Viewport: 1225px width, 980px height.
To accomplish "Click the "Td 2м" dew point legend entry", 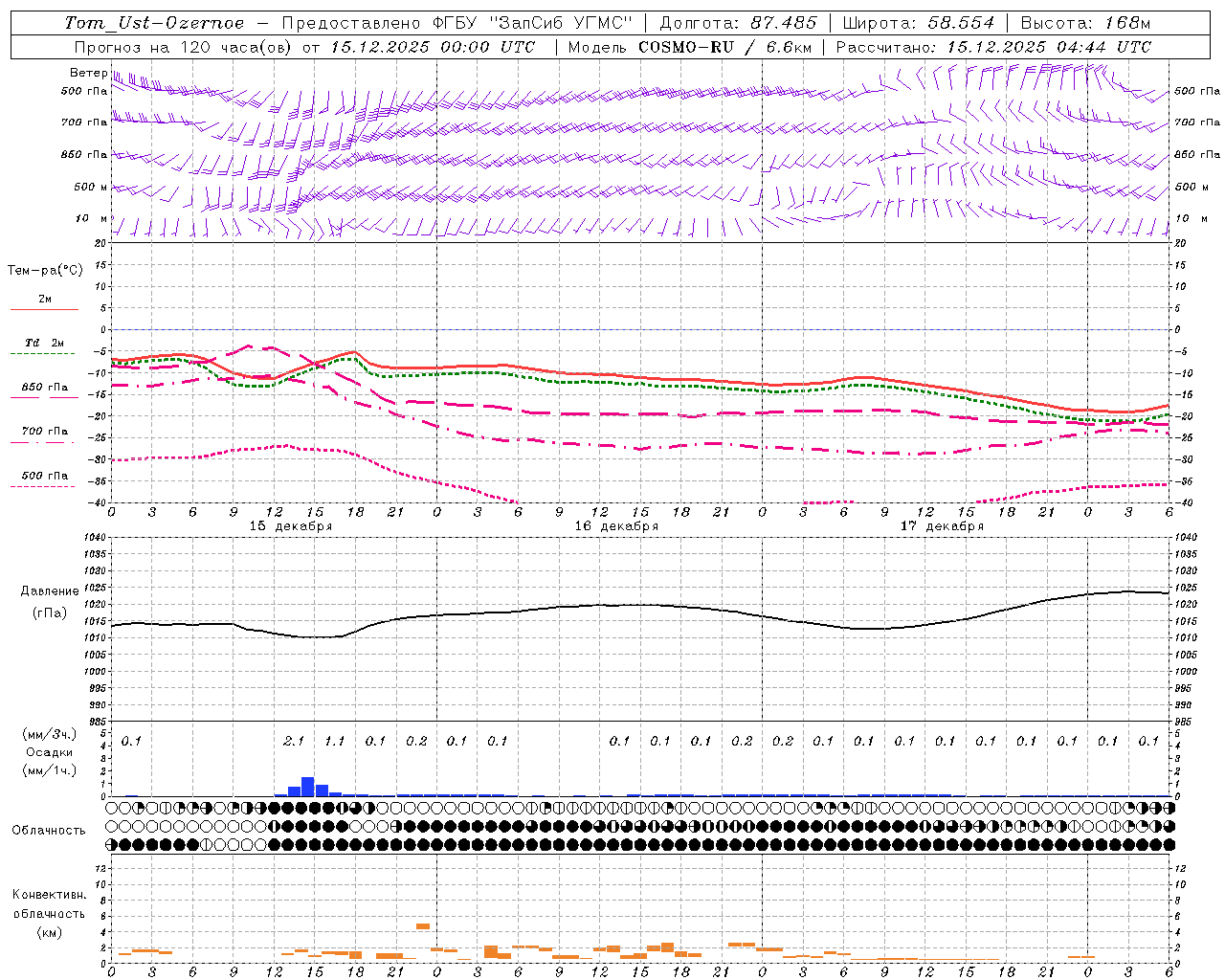I will [x=45, y=343].
